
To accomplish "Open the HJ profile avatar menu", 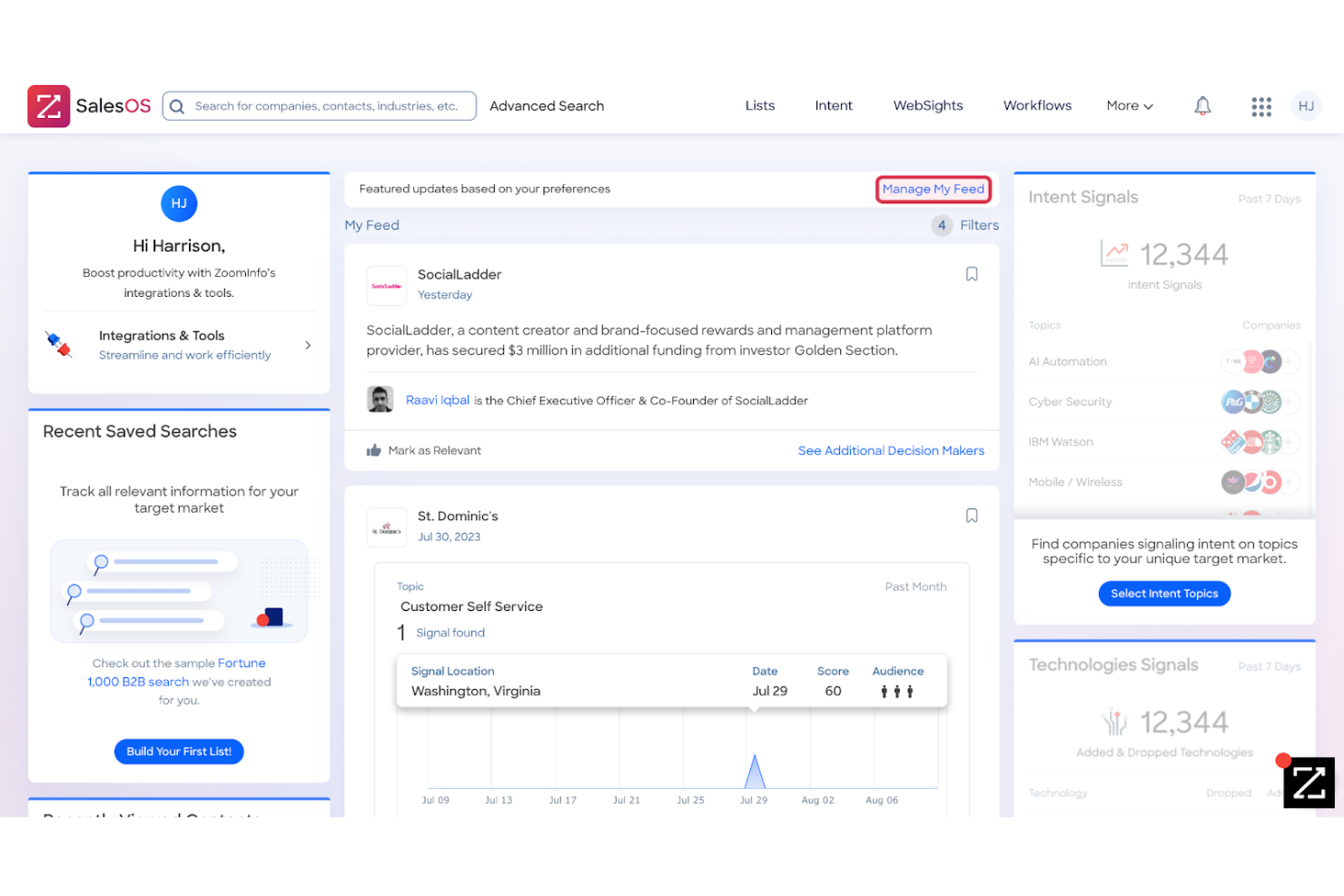I will pos(1306,106).
